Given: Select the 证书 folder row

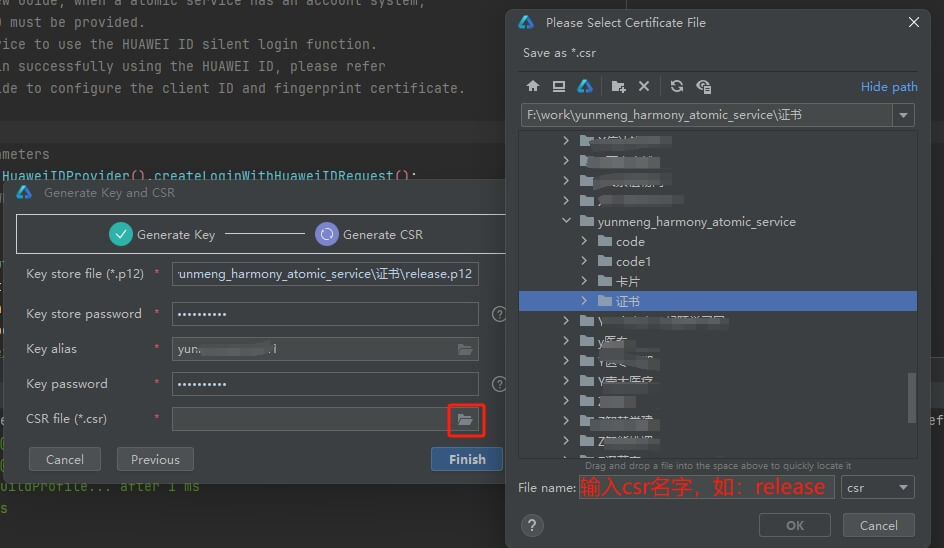Looking at the screenshot, I should pyautogui.click(x=718, y=301).
